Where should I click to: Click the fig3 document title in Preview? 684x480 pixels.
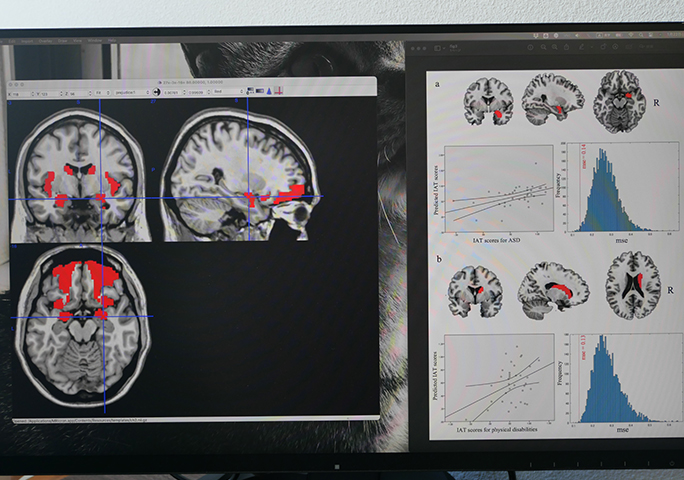pos(453,46)
